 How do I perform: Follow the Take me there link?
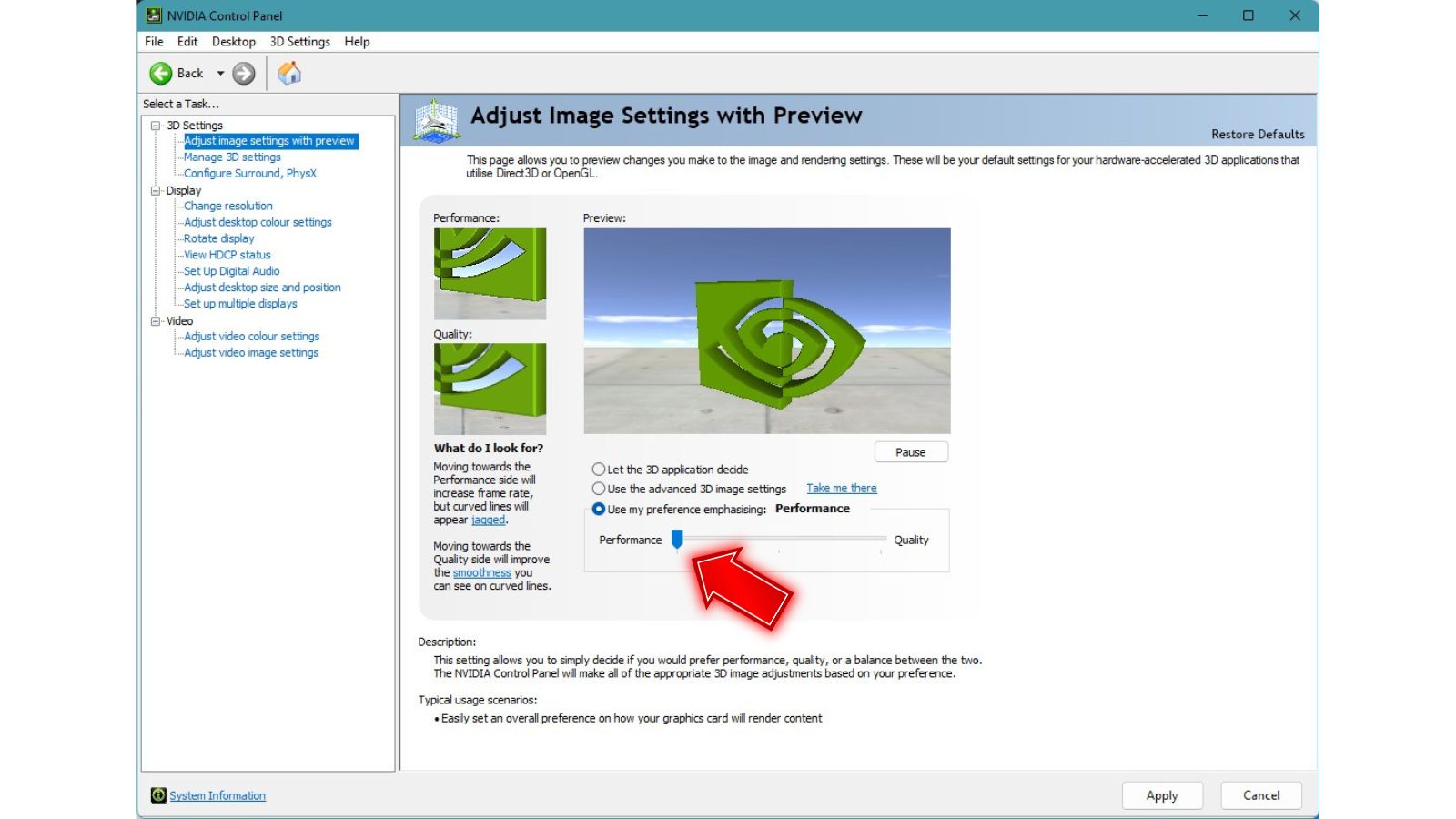click(x=842, y=489)
